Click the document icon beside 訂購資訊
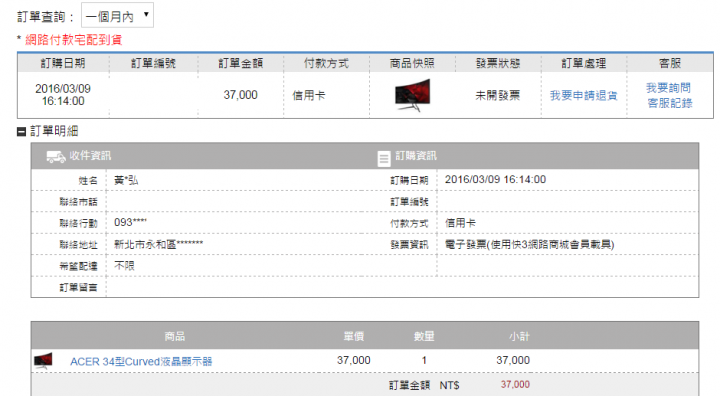Image resolution: width=720 pixels, height=396 pixels. (383, 158)
